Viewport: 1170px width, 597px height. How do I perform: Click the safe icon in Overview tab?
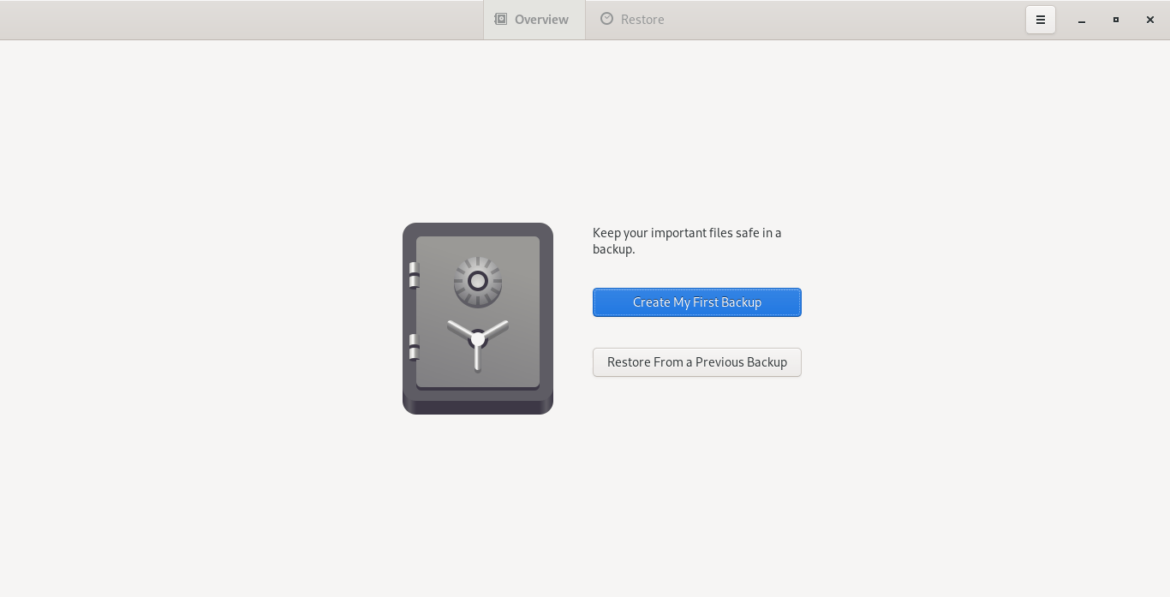point(501,19)
